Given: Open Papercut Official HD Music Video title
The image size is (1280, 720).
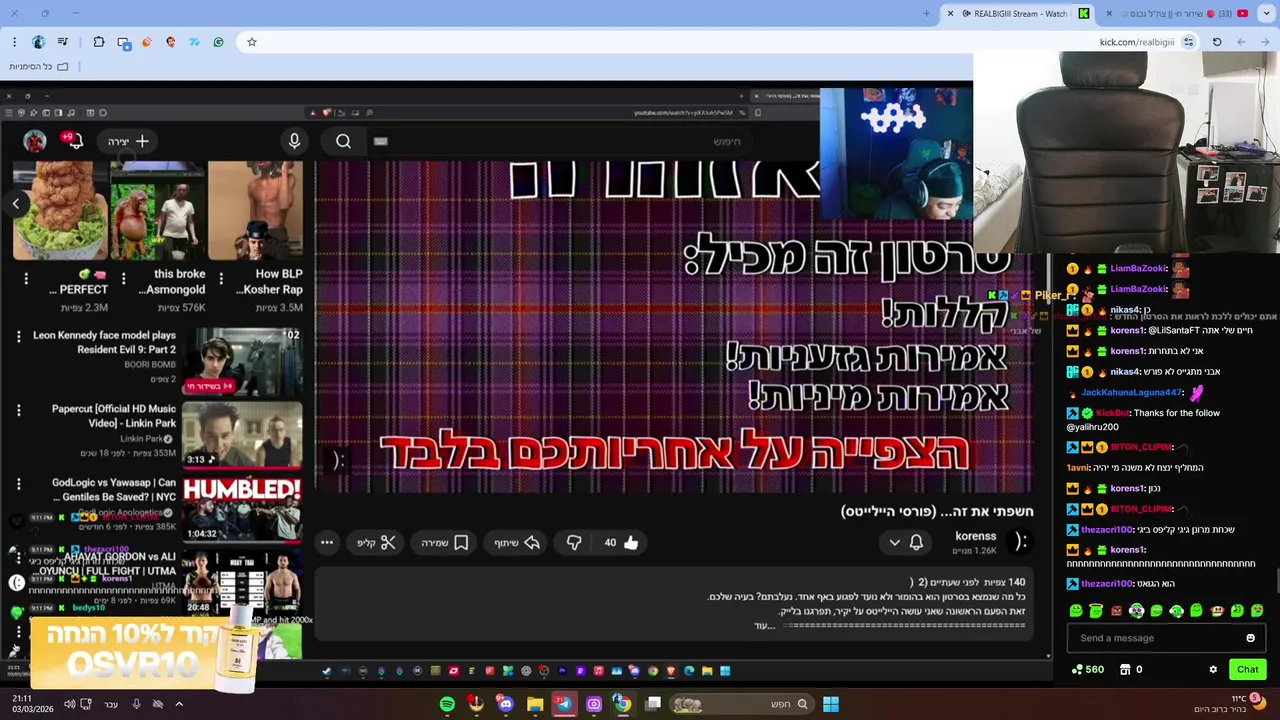Looking at the screenshot, I should click(x=114, y=416).
